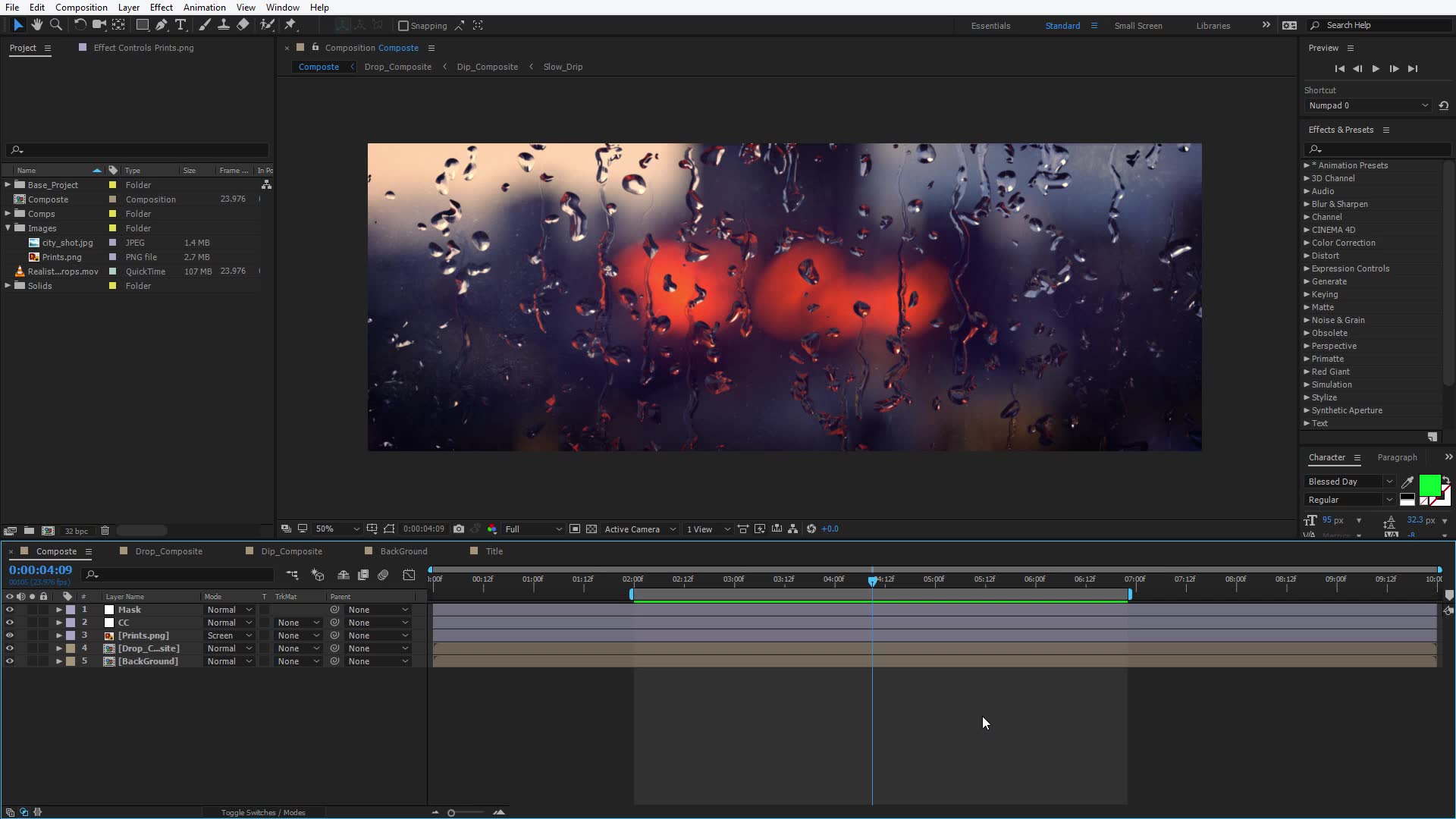
Task: Open the Full resolution dropdown
Action: [534, 529]
